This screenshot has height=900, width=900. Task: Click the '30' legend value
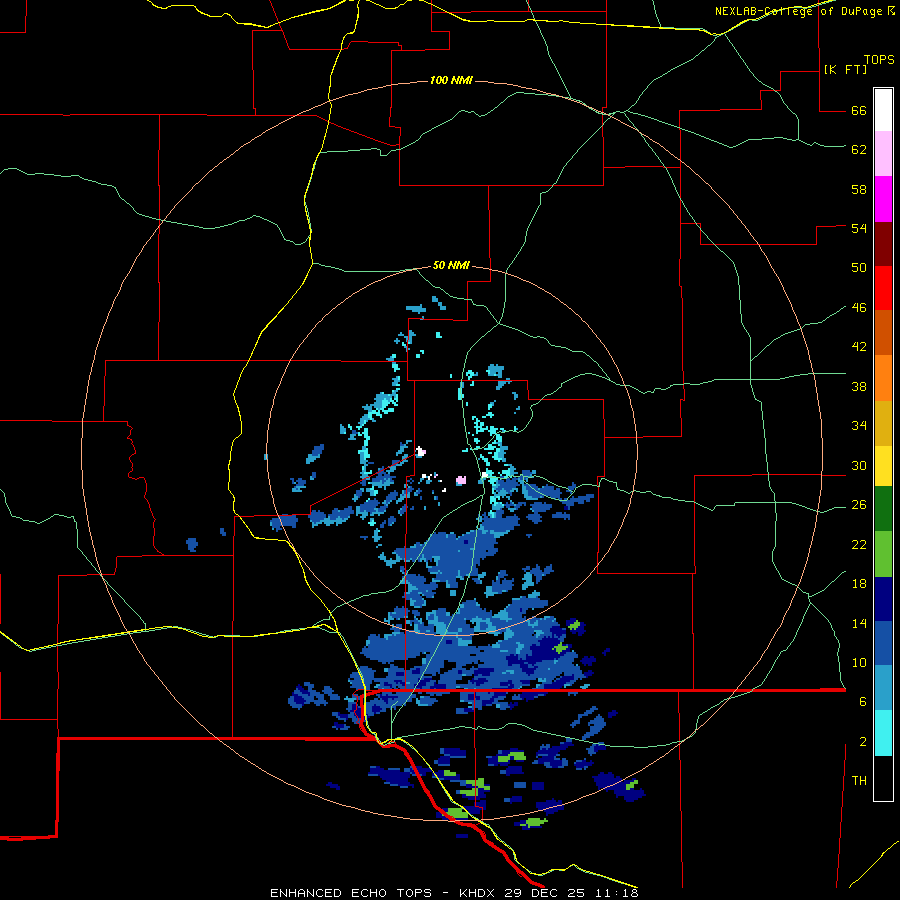tap(859, 465)
